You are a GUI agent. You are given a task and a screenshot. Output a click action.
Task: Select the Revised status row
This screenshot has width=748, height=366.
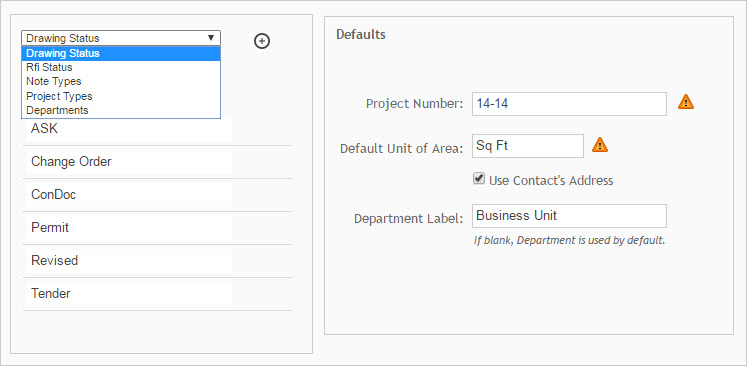[157, 261]
